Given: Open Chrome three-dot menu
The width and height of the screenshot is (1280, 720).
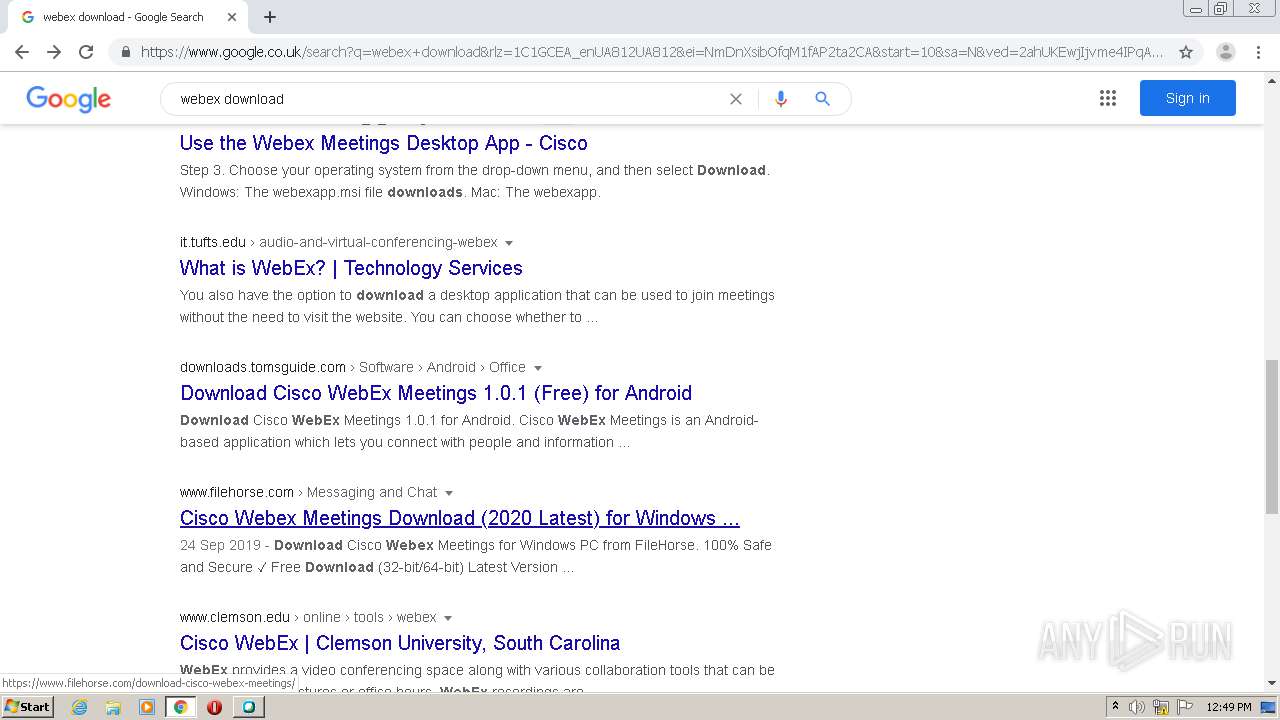Looking at the screenshot, I should (x=1258, y=52).
